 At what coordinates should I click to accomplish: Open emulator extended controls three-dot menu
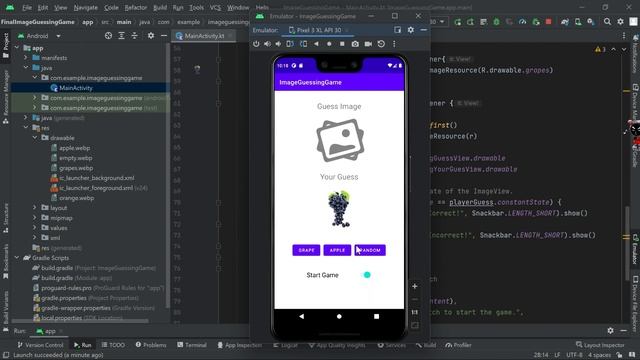pyautogui.click(x=394, y=44)
